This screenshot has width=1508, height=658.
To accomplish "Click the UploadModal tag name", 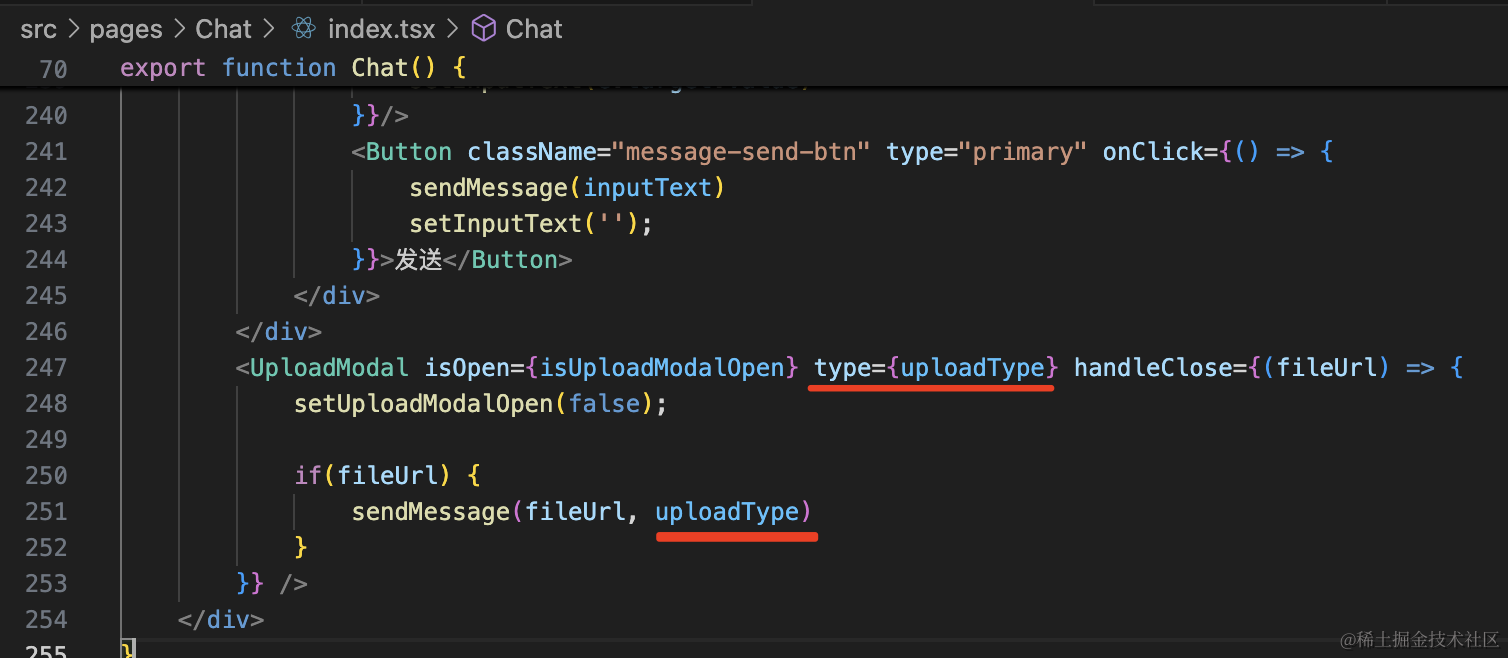I will [x=329, y=368].
